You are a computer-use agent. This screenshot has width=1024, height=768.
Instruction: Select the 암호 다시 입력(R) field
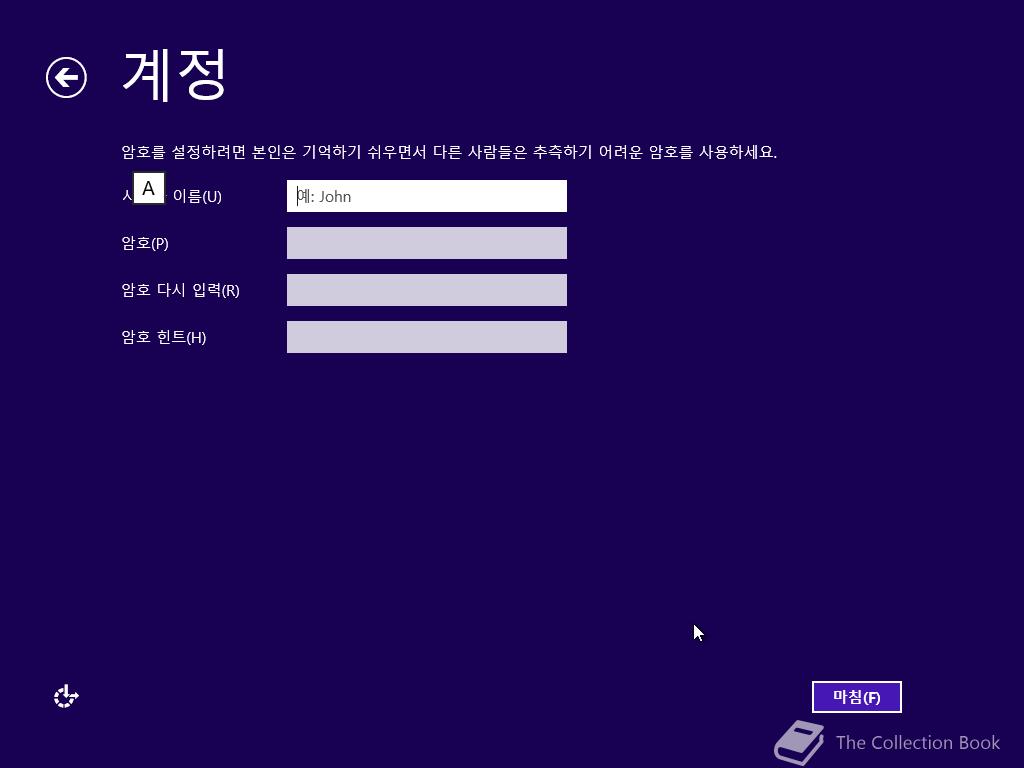point(426,290)
